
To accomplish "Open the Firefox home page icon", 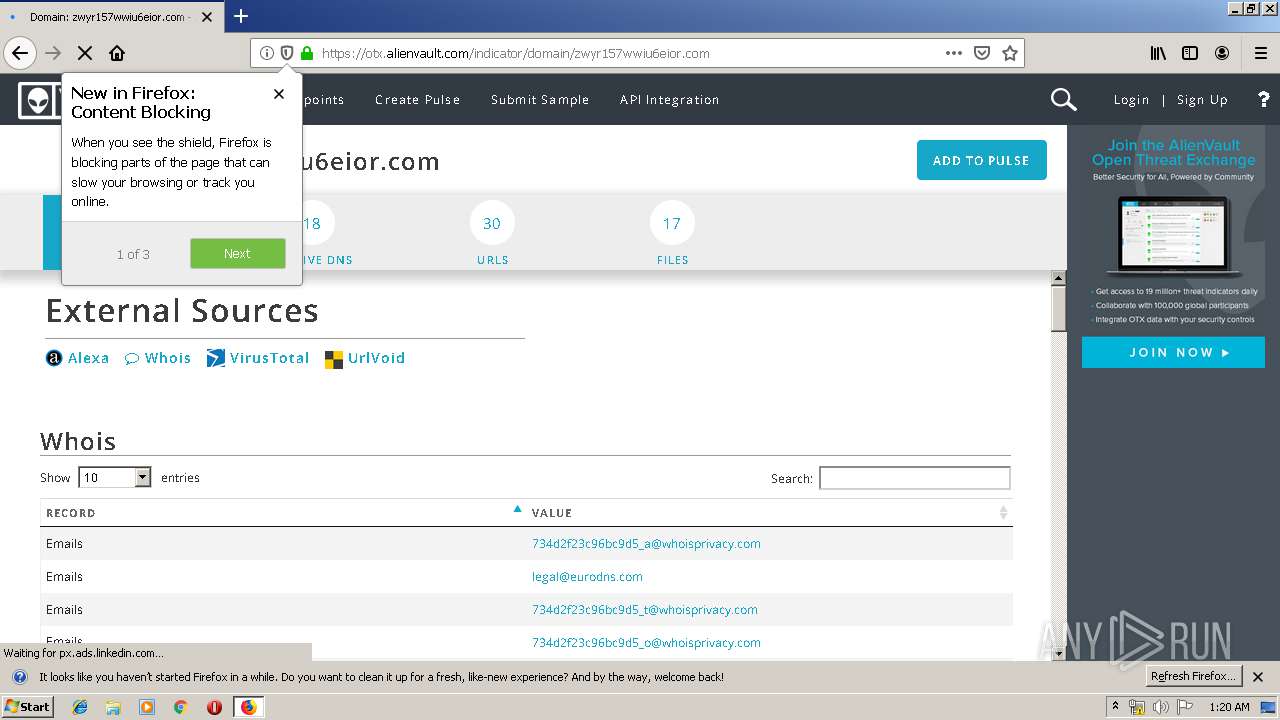I will 117,53.
